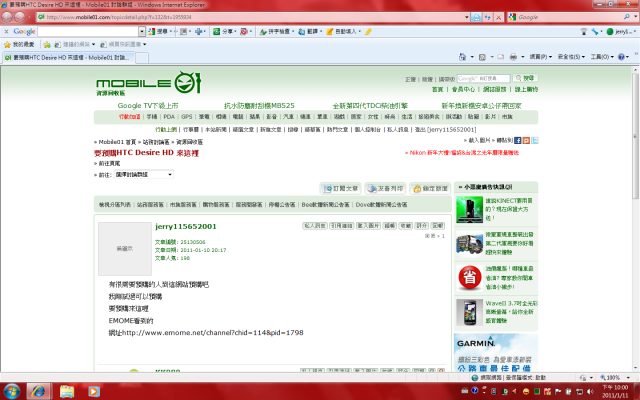Open the forum jump dropdown
Viewport: 640px width, 400px height.
pyautogui.click(x=143, y=174)
